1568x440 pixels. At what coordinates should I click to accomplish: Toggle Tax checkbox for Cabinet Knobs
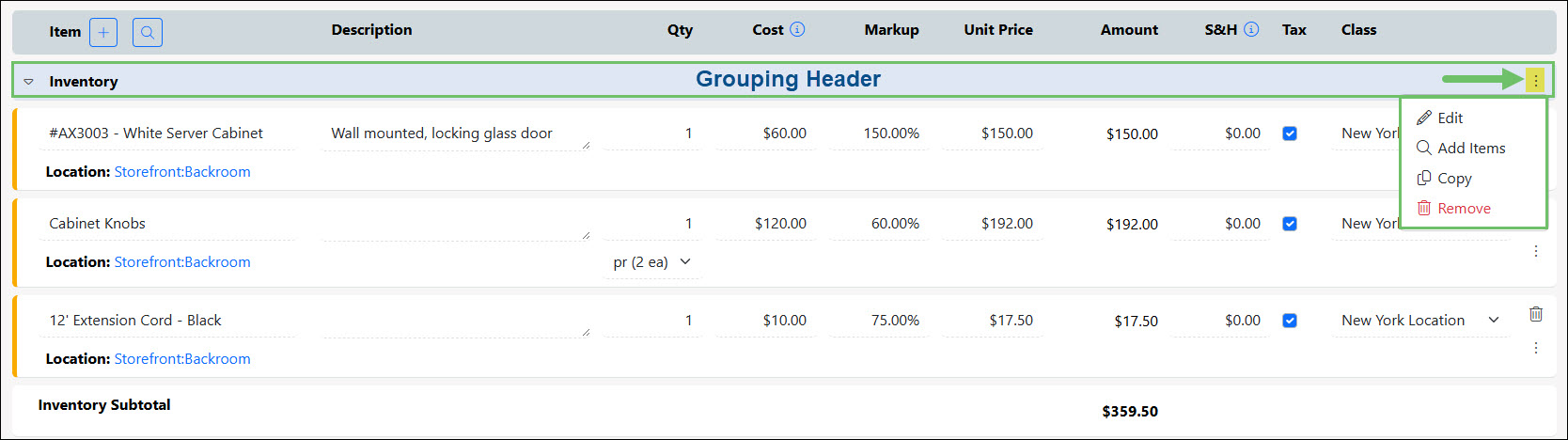click(x=1290, y=224)
